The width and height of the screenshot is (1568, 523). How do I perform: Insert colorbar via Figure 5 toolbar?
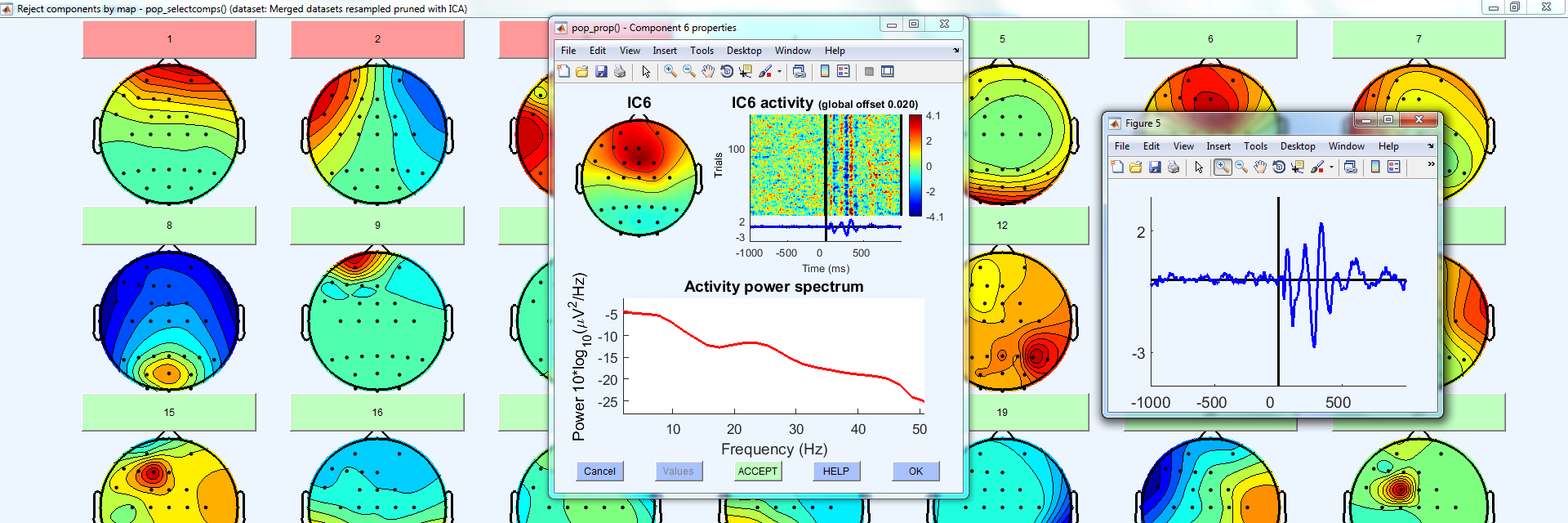(1375, 167)
